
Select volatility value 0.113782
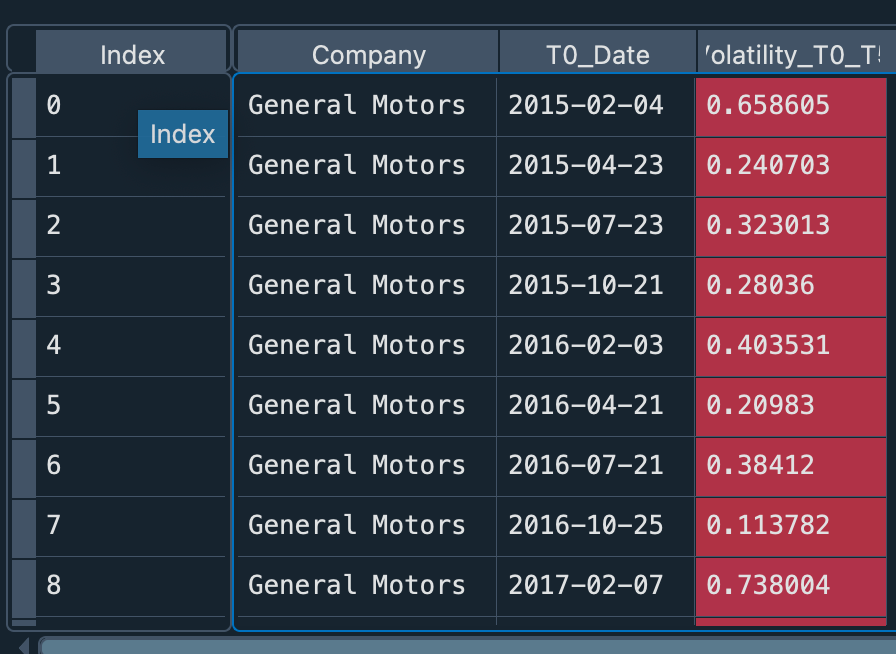point(790,526)
